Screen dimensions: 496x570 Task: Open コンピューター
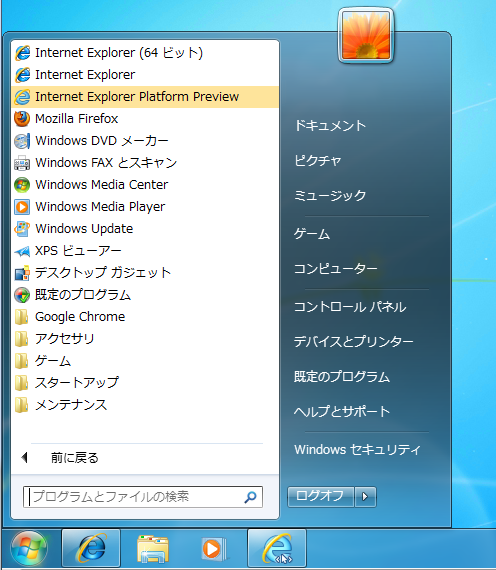point(335,269)
